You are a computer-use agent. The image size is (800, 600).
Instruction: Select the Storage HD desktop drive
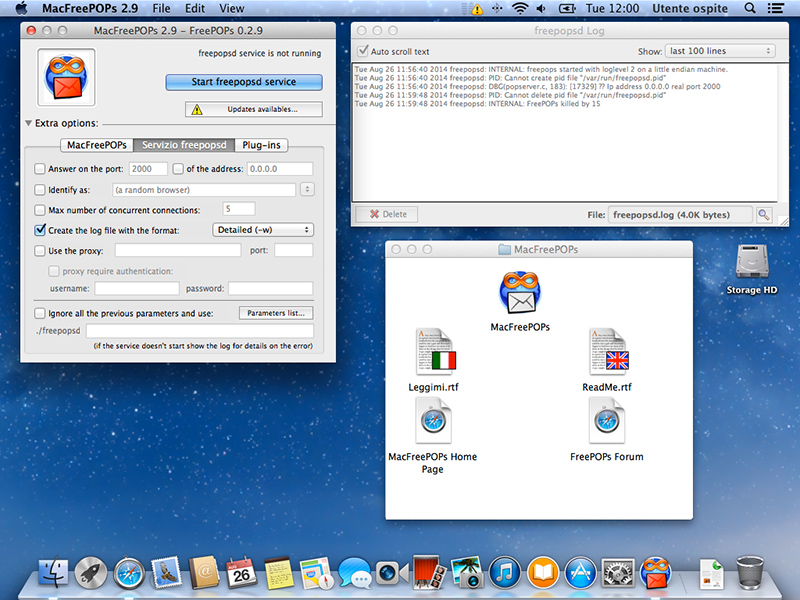coord(752,262)
